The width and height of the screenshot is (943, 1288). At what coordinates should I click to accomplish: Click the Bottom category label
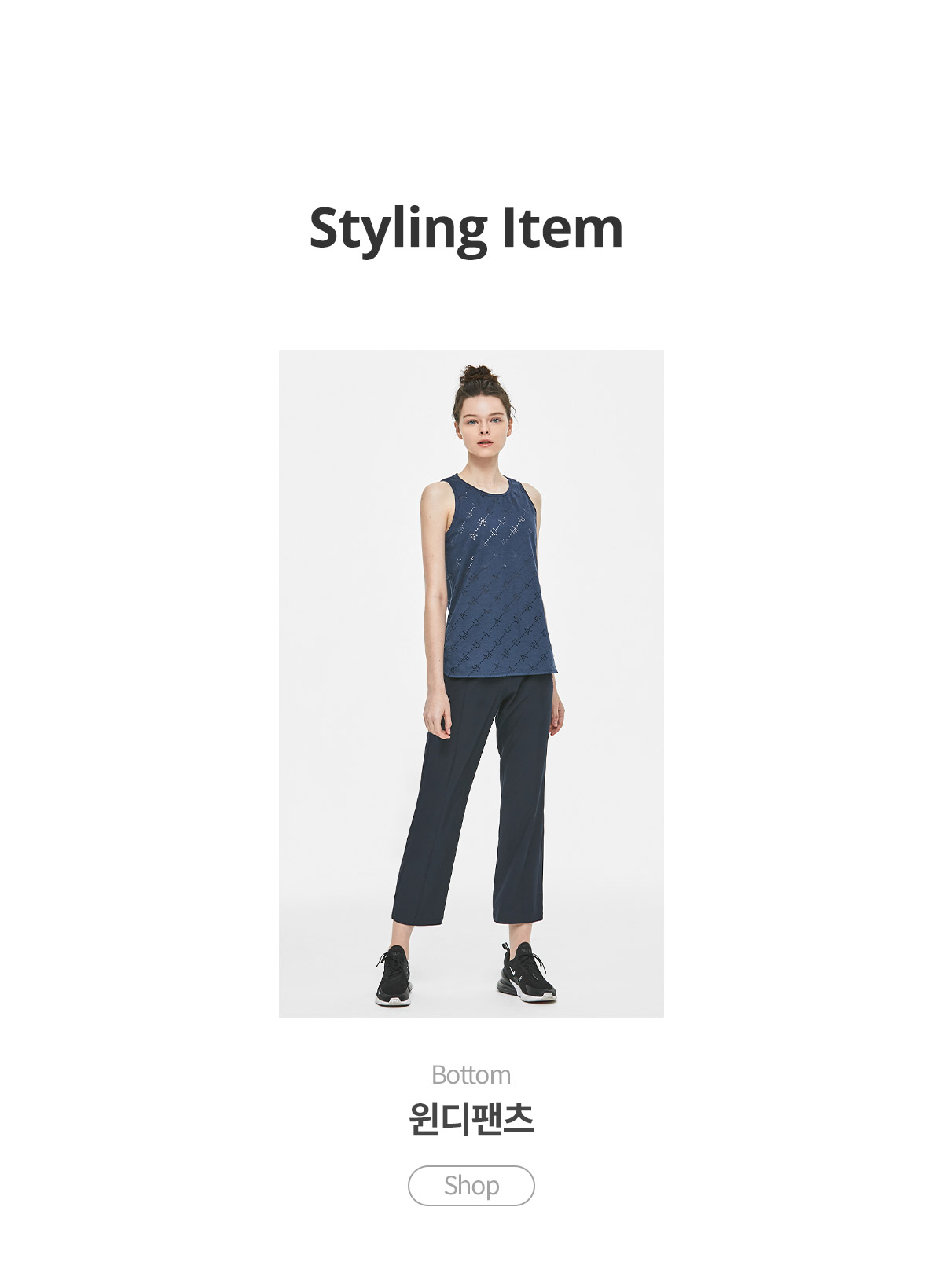tap(471, 1074)
